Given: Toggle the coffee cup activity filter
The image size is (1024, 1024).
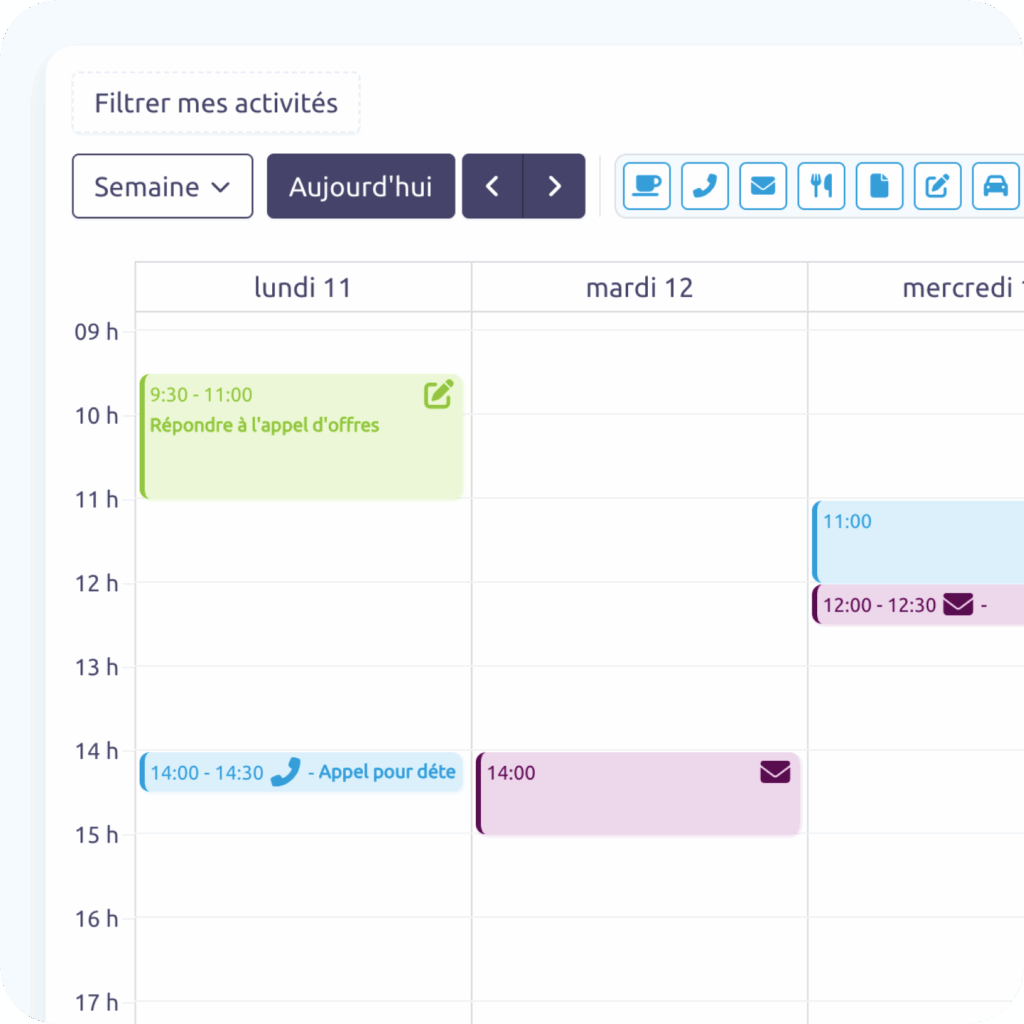Looking at the screenshot, I should coord(647,186).
